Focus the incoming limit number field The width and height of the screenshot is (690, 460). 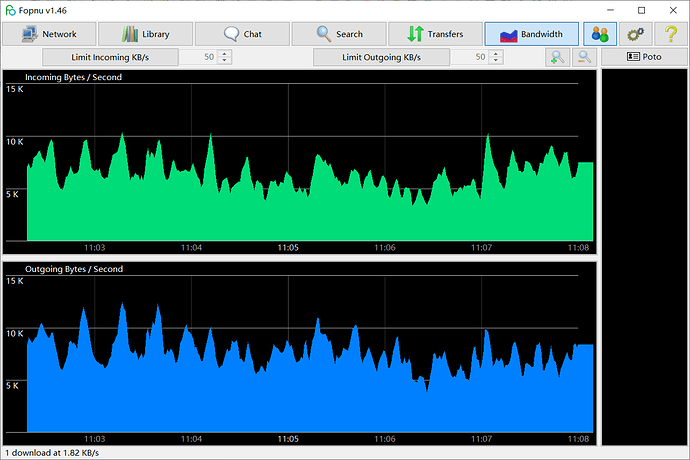[x=199, y=57]
